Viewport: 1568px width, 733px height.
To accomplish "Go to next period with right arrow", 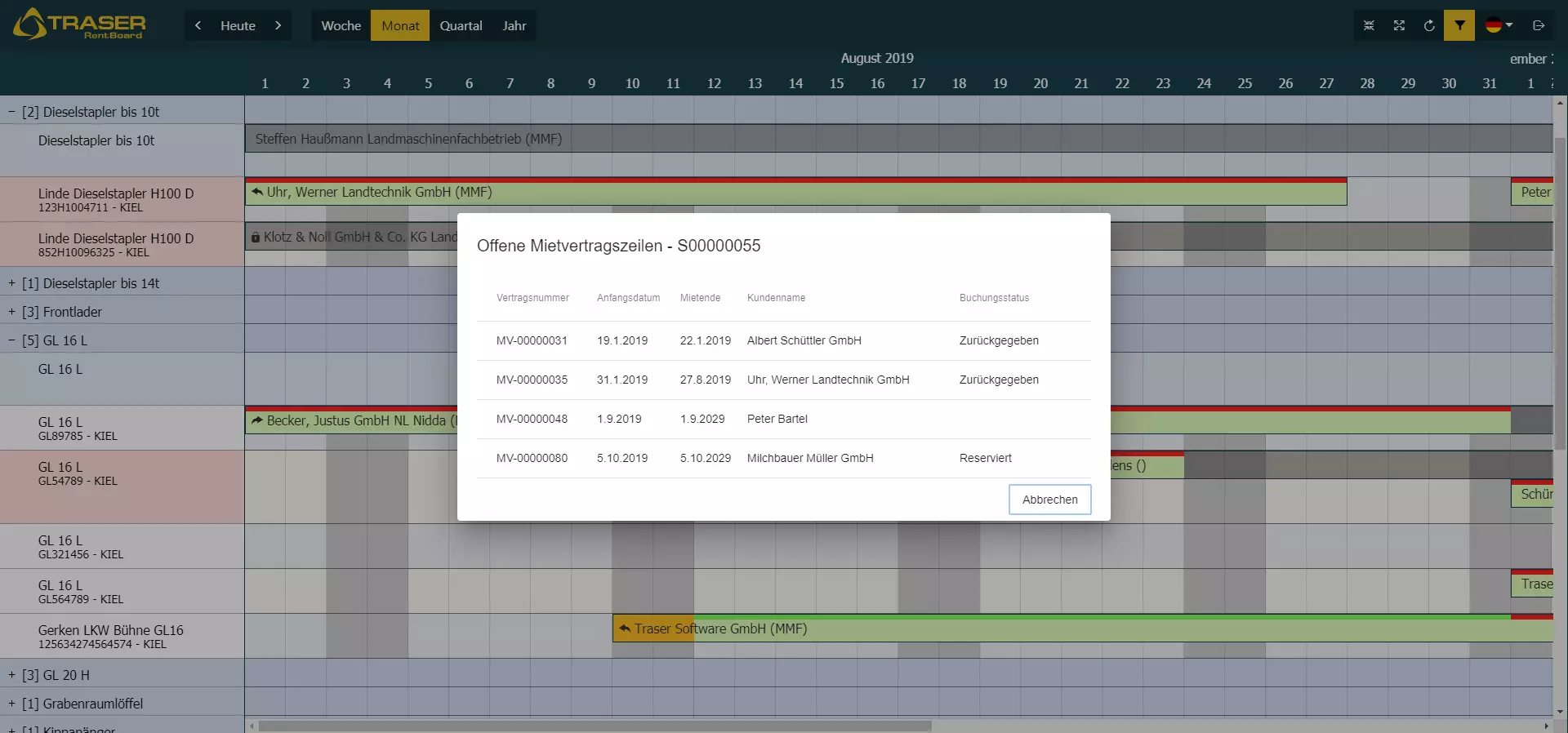I will 278,25.
